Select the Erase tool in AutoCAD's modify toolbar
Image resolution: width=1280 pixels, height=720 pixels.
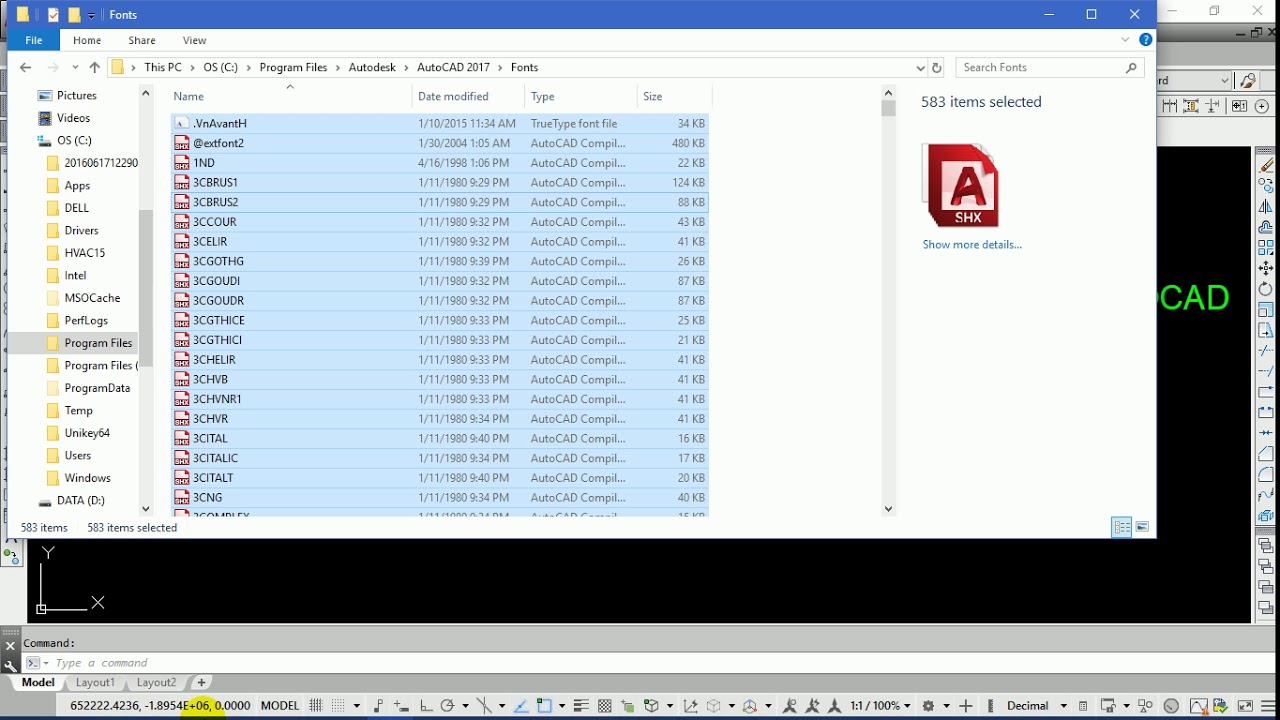point(1267,165)
